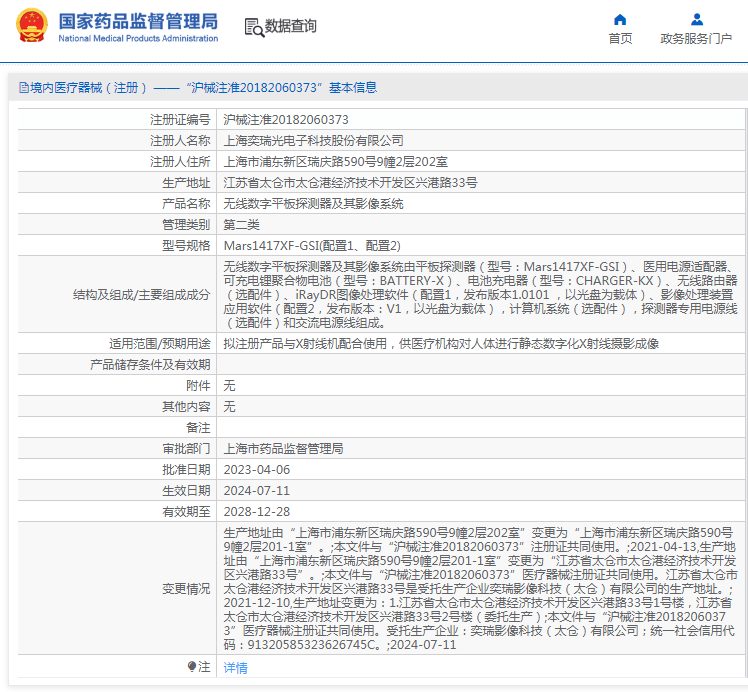The width and height of the screenshot is (748, 692).
Task: Click effective date 2024-07-11
Action: pyautogui.click(x=257, y=490)
